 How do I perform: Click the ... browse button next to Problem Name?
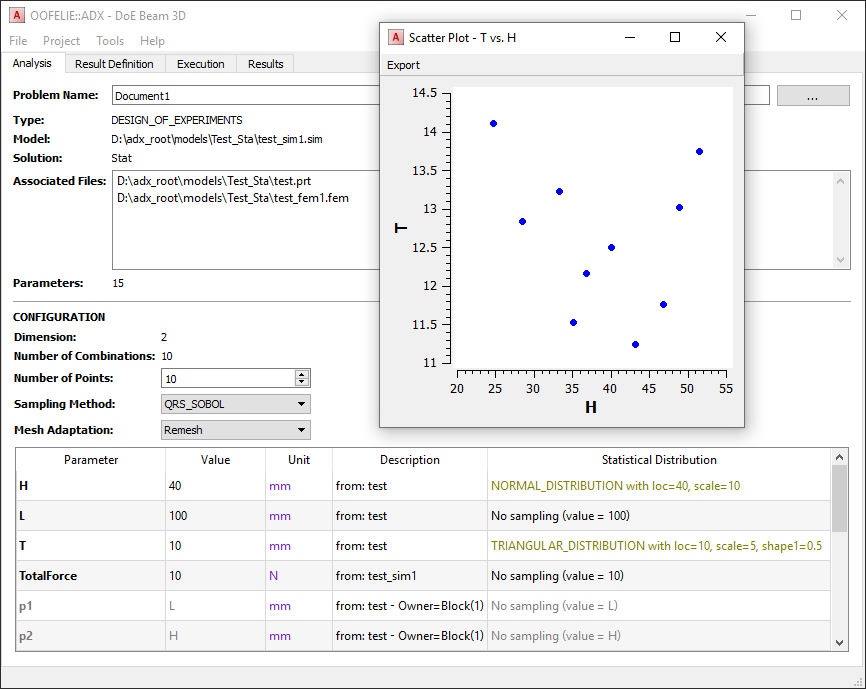pyautogui.click(x=812, y=94)
